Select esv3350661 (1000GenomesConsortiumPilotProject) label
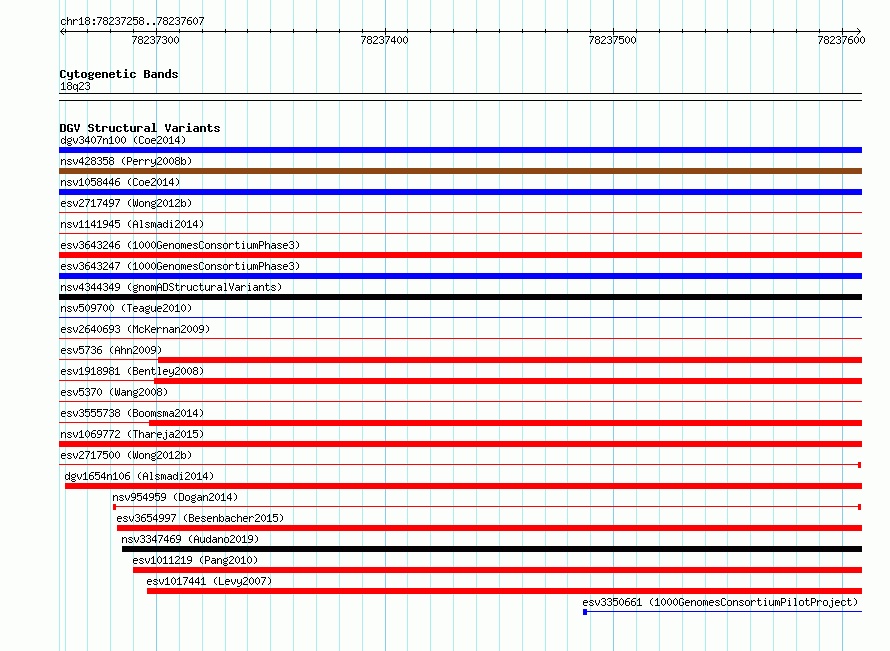Screen dimensions: 890x651 point(720,602)
